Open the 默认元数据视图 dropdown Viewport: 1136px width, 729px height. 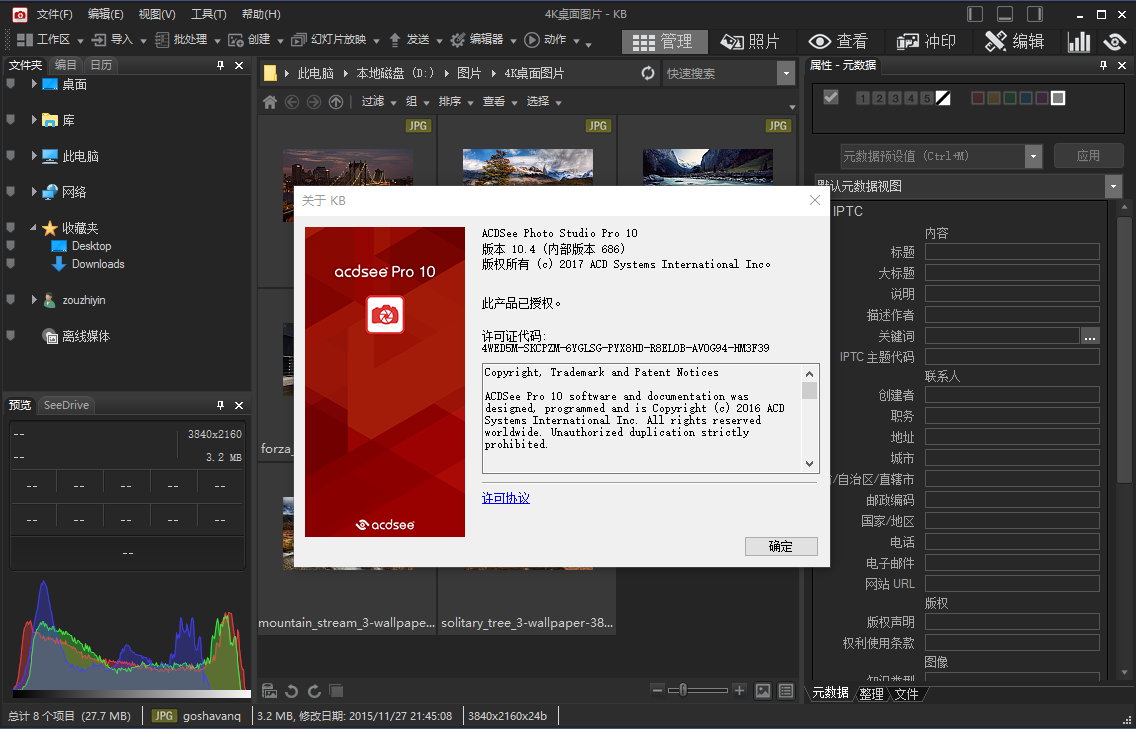point(1113,186)
